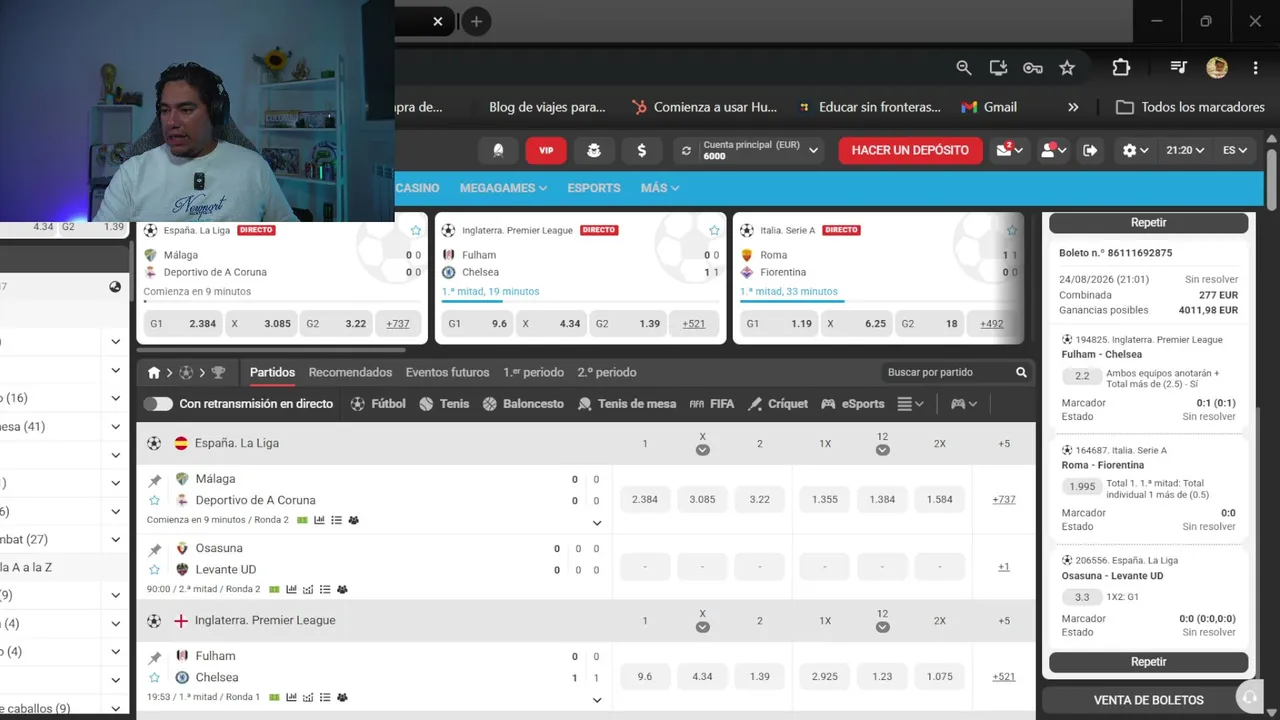Click the rocket icon beside the VIP button
Image resolution: width=1280 pixels, height=720 pixels.
498,150
